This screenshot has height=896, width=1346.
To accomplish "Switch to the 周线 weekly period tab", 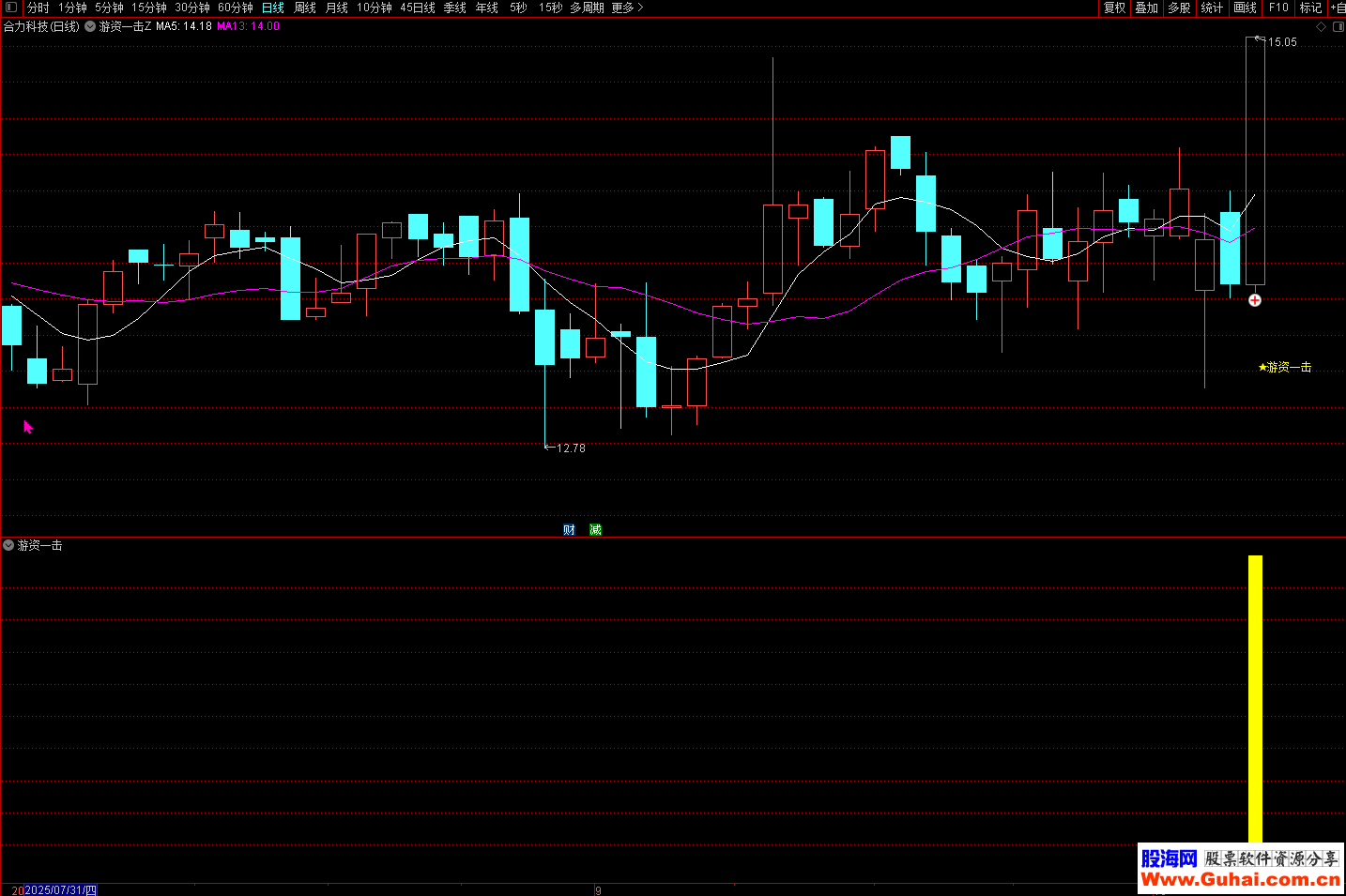I will [x=305, y=8].
